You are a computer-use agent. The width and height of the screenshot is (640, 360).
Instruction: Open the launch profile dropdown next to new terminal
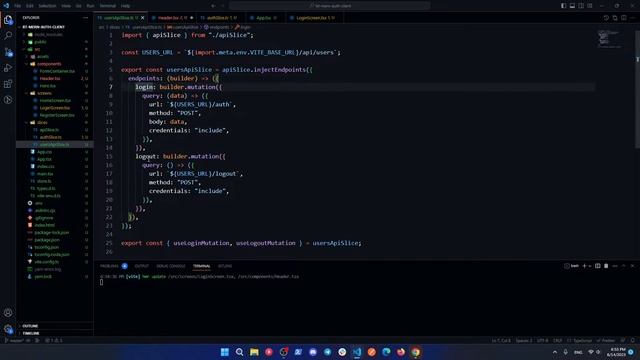pos(590,266)
